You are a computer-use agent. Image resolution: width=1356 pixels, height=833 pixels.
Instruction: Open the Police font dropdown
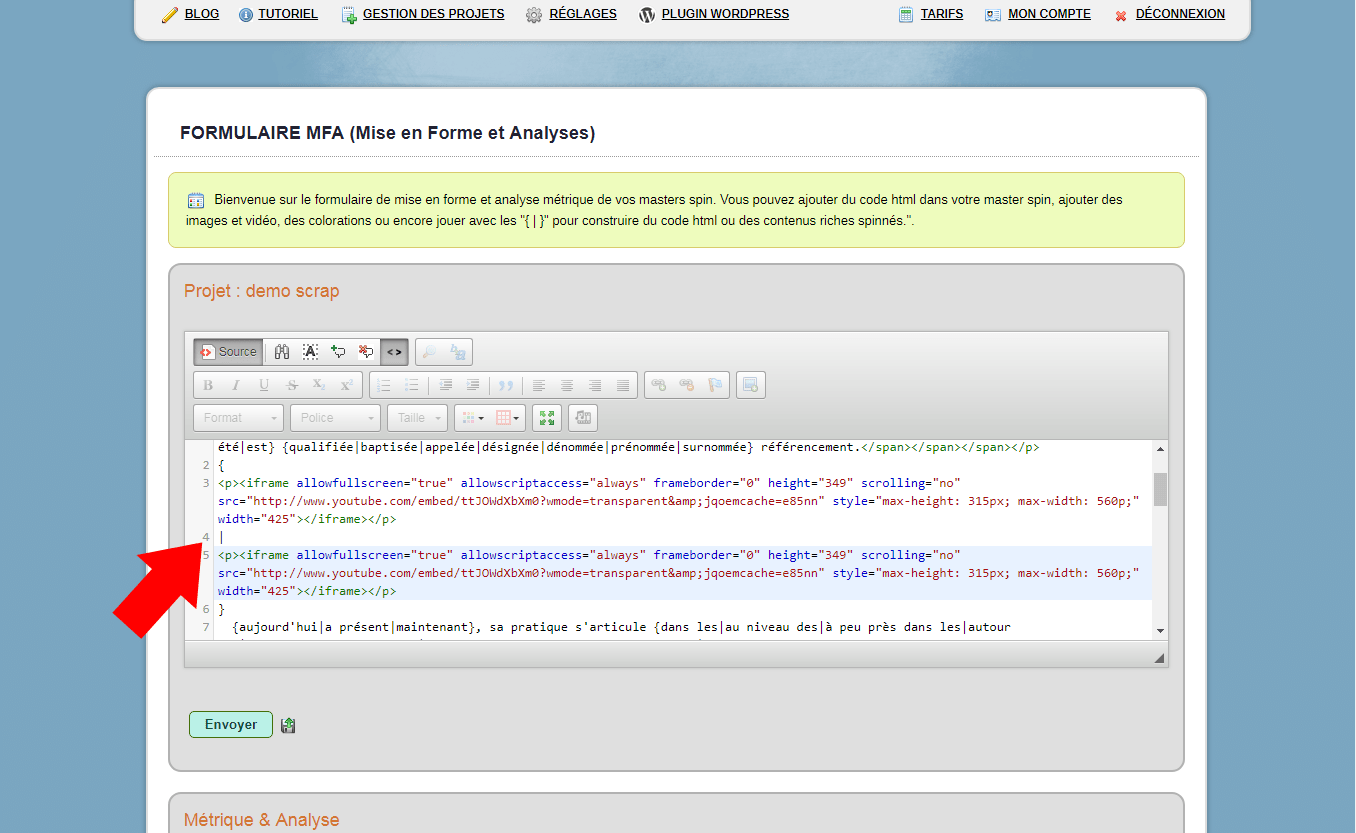(335, 417)
